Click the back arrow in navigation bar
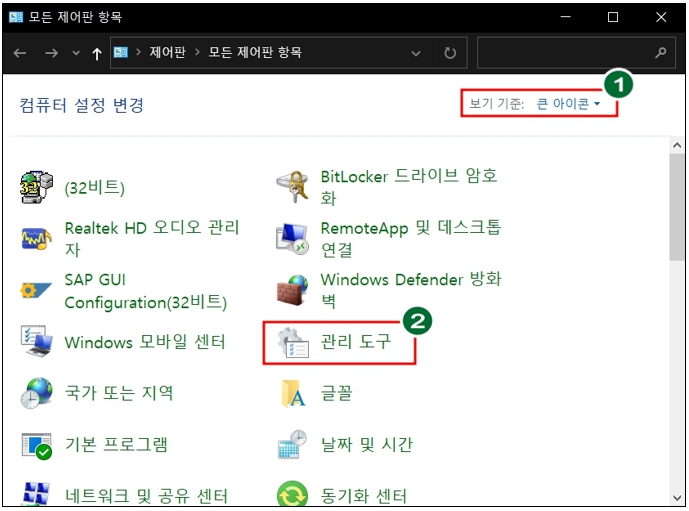Viewport: 689px width, 511px height. pyautogui.click(x=20, y=53)
